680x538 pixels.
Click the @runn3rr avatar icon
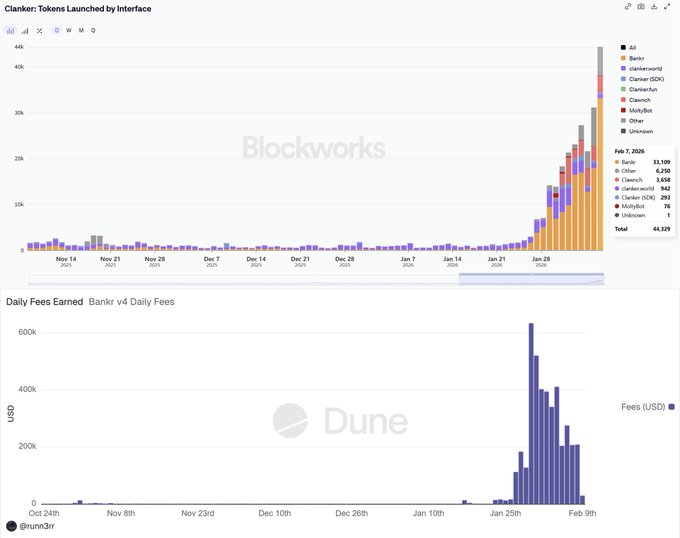[12, 526]
